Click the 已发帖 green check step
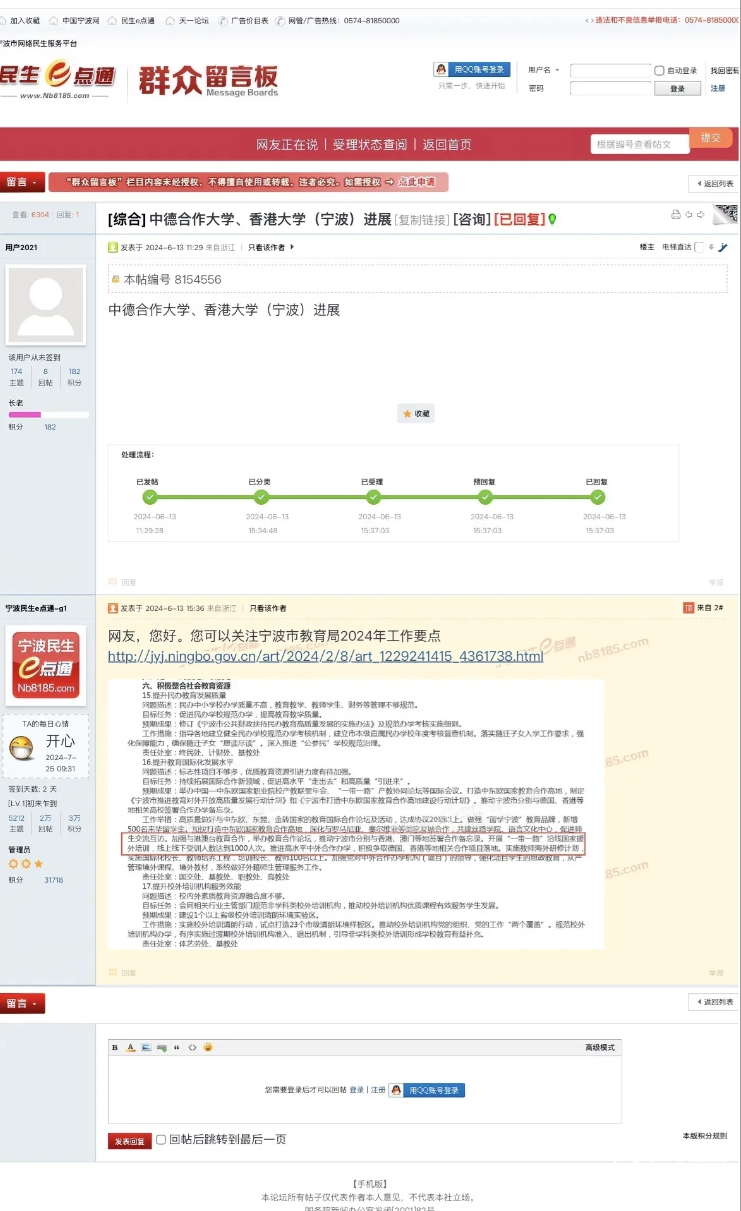 [149, 495]
